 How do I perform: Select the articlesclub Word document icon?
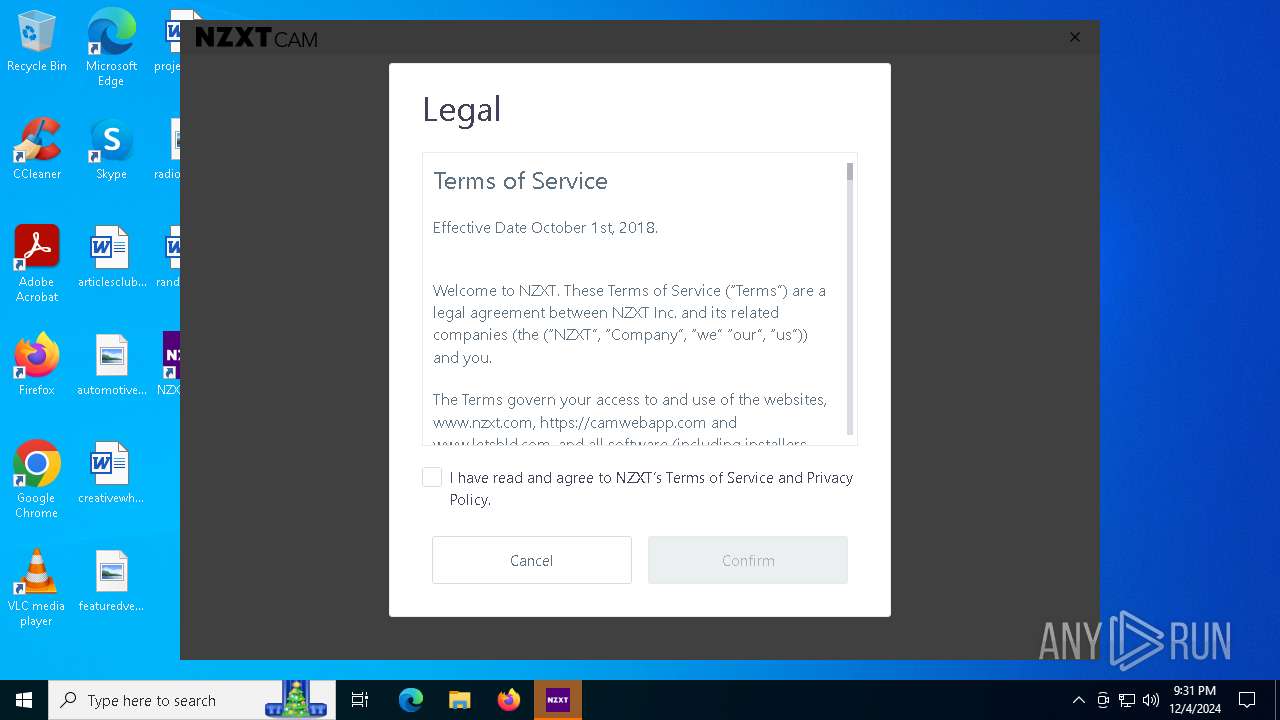112,257
